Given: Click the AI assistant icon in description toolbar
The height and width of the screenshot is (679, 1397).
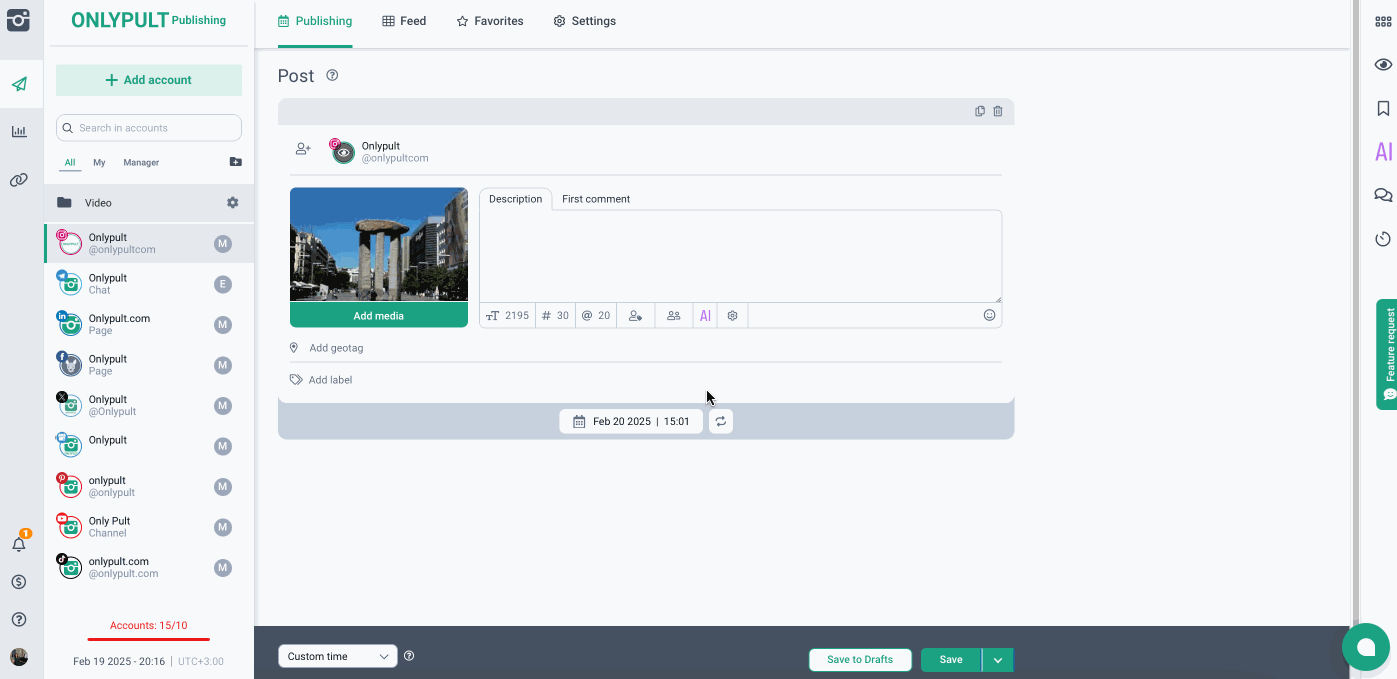Looking at the screenshot, I should pos(705,315).
